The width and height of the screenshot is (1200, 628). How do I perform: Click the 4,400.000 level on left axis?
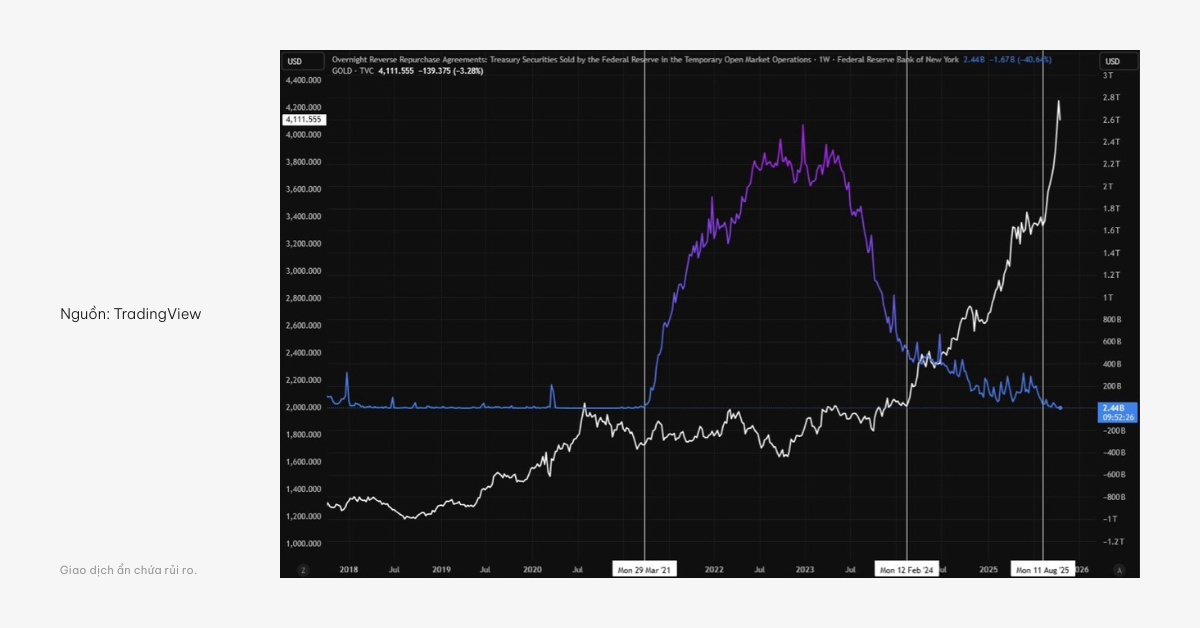303,80
